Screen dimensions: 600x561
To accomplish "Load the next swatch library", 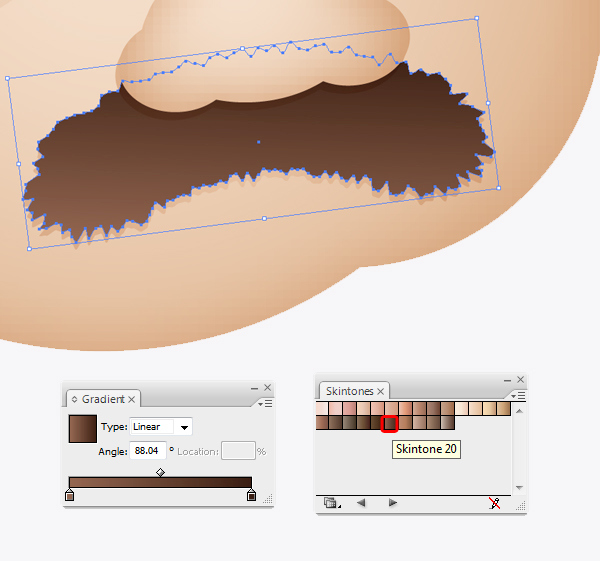I will click(393, 502).
